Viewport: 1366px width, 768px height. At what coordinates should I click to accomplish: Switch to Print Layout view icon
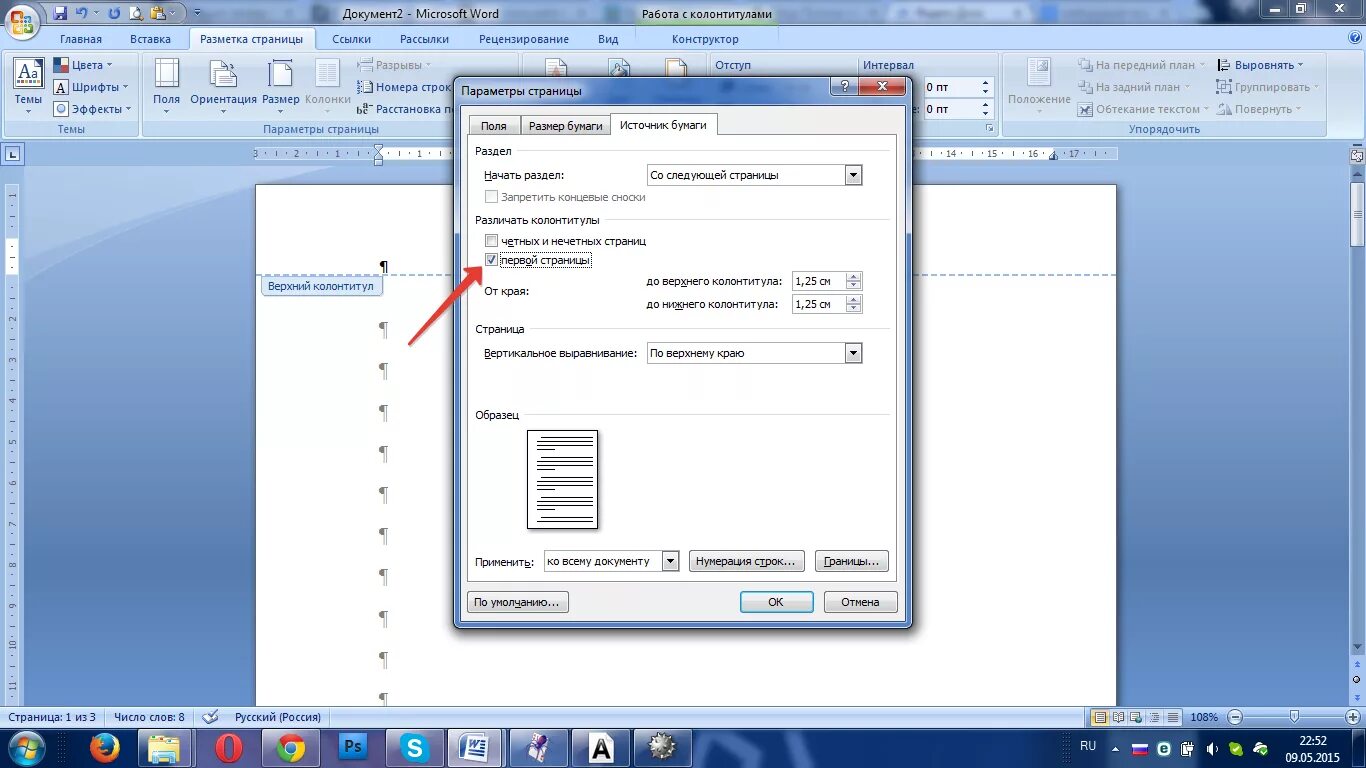click(1100, 717)
